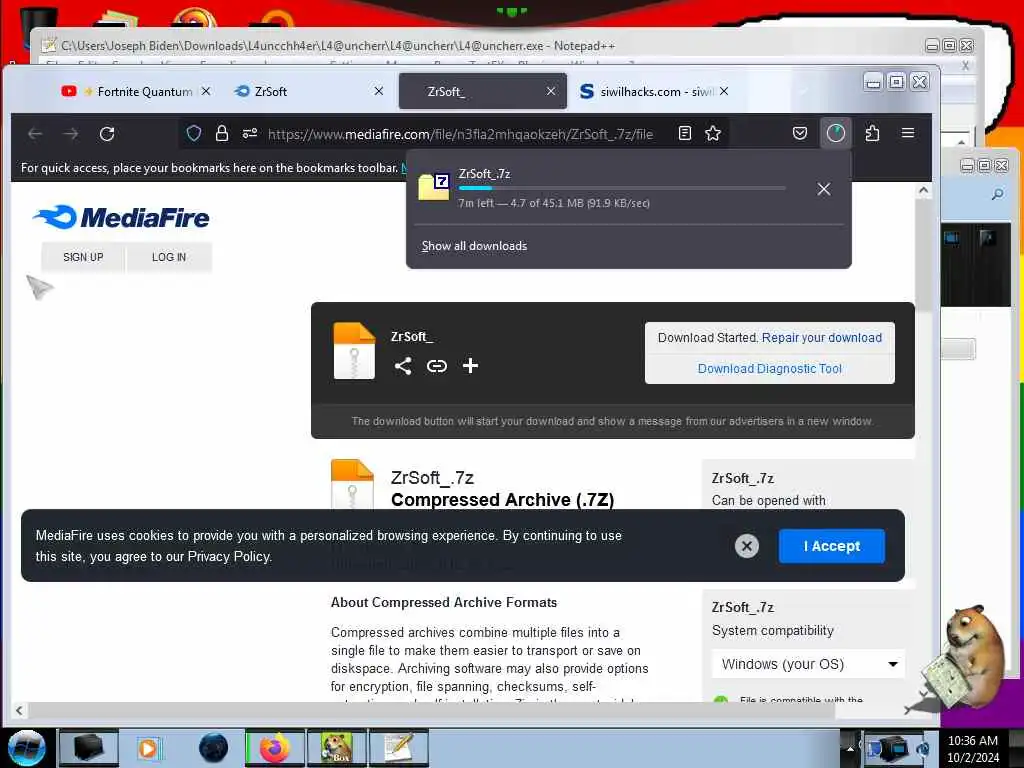
Task: Cancel the ZrSoft_.7z download
Action: (824, 189)
